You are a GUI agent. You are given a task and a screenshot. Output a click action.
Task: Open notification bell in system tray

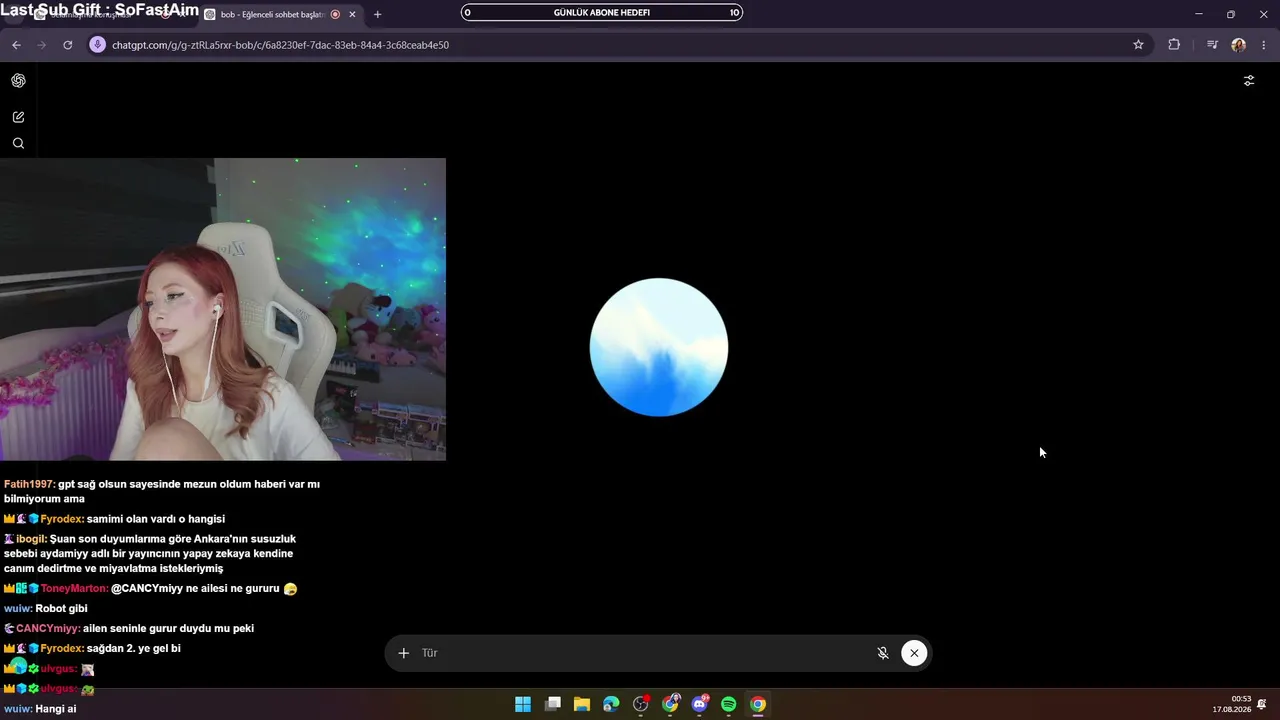1263,704
